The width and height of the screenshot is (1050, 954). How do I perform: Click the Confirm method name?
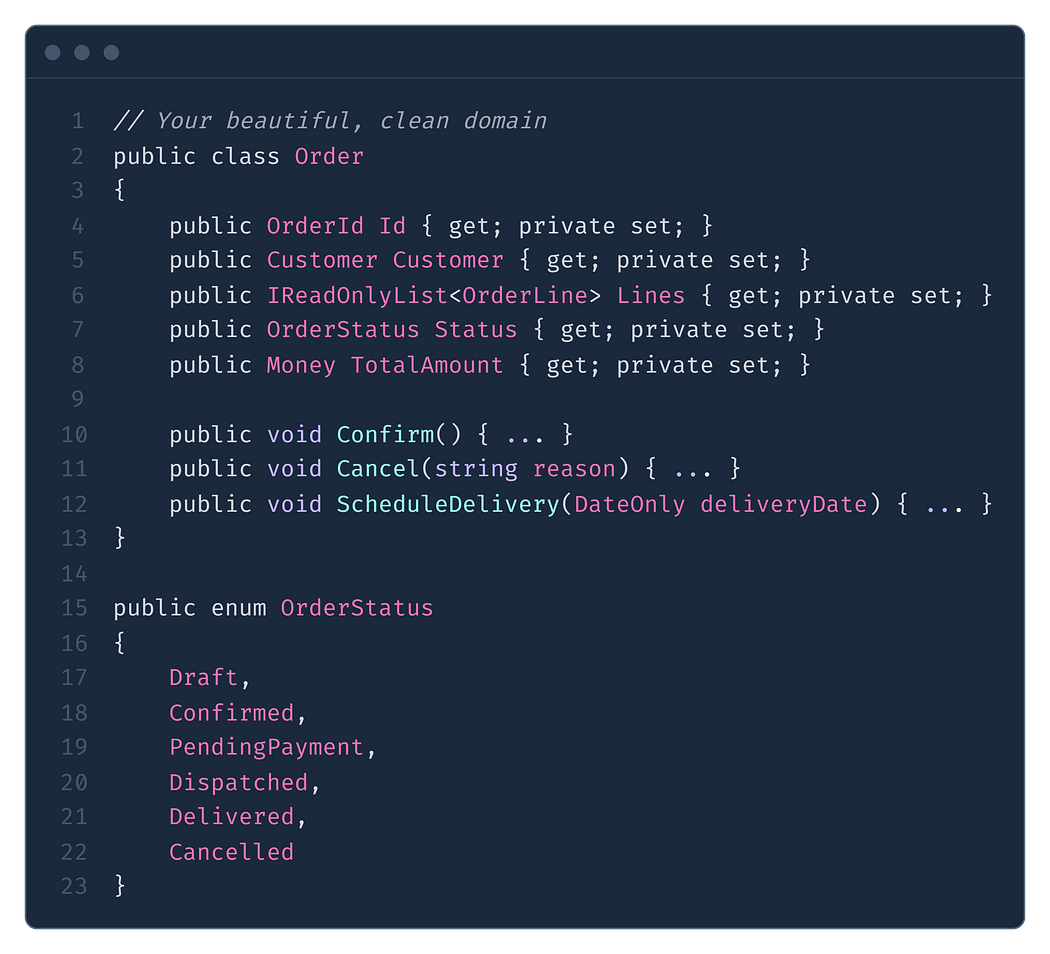click(x=385, y=434)
